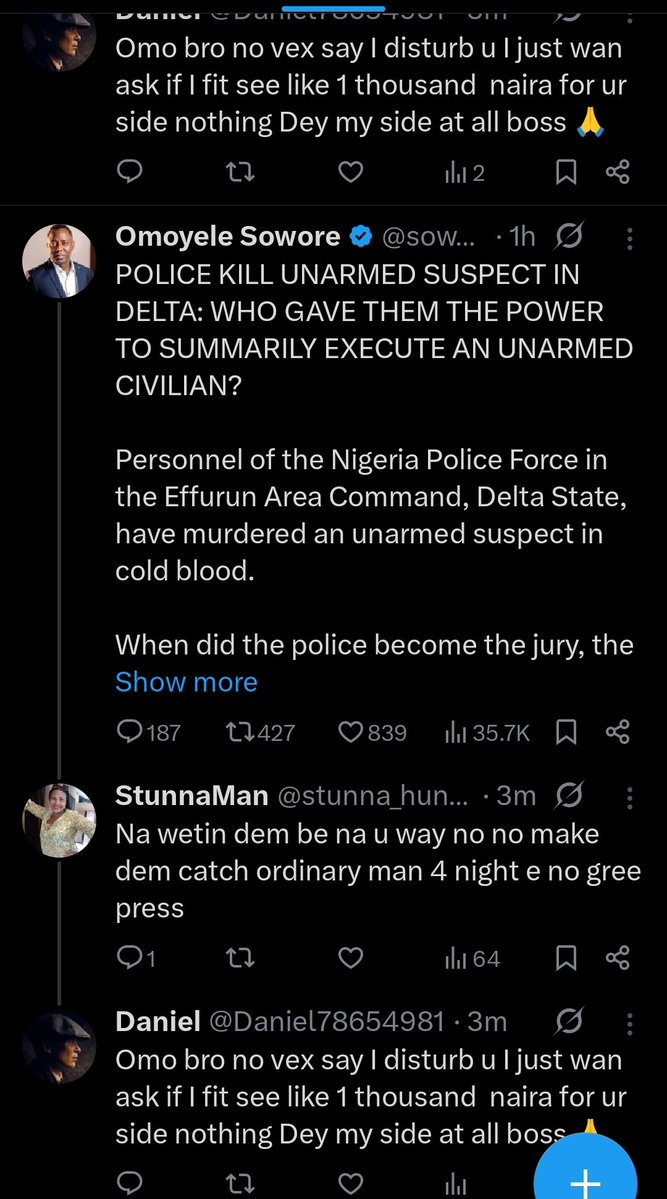The image size is (667, 1199).
Task: Repost Omoyele Sowore's tweet with 427 reposts
Action: point(240,732)
